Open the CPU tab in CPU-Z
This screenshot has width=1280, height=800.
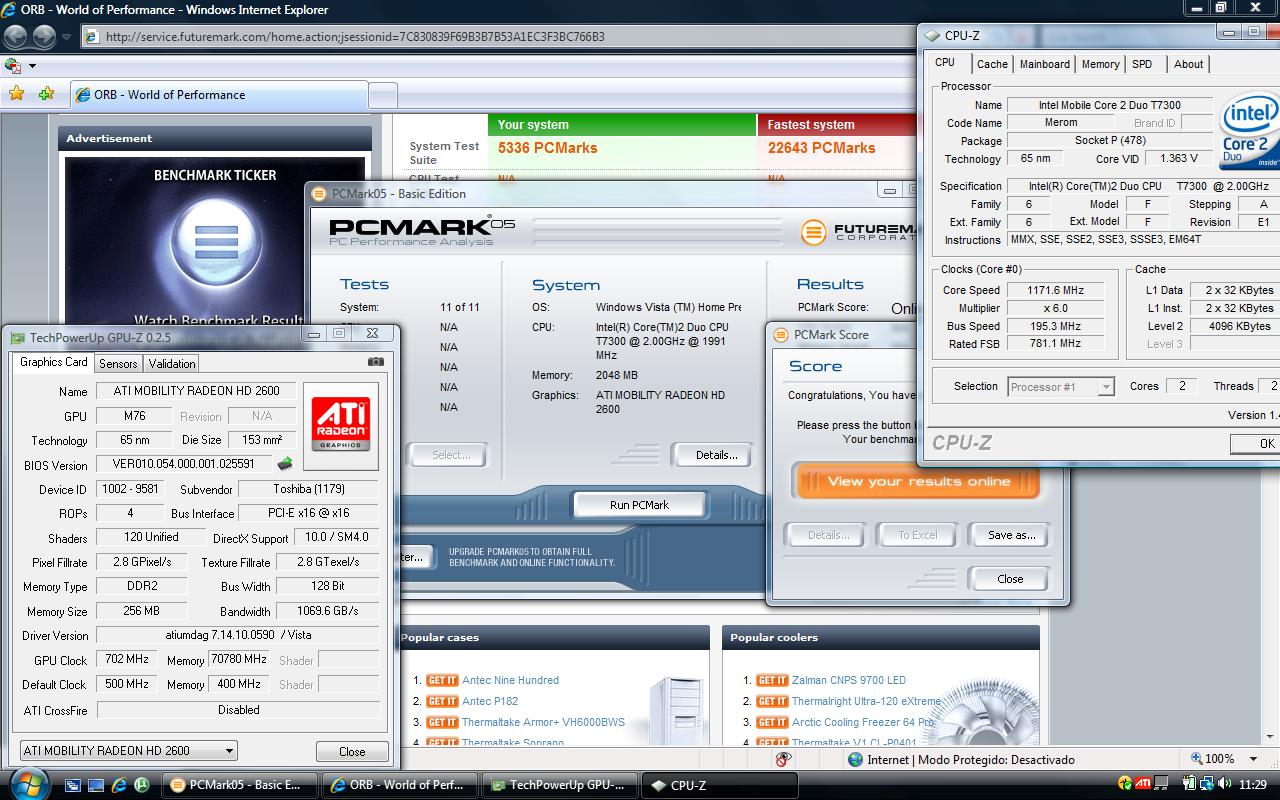tap(945, 62)
